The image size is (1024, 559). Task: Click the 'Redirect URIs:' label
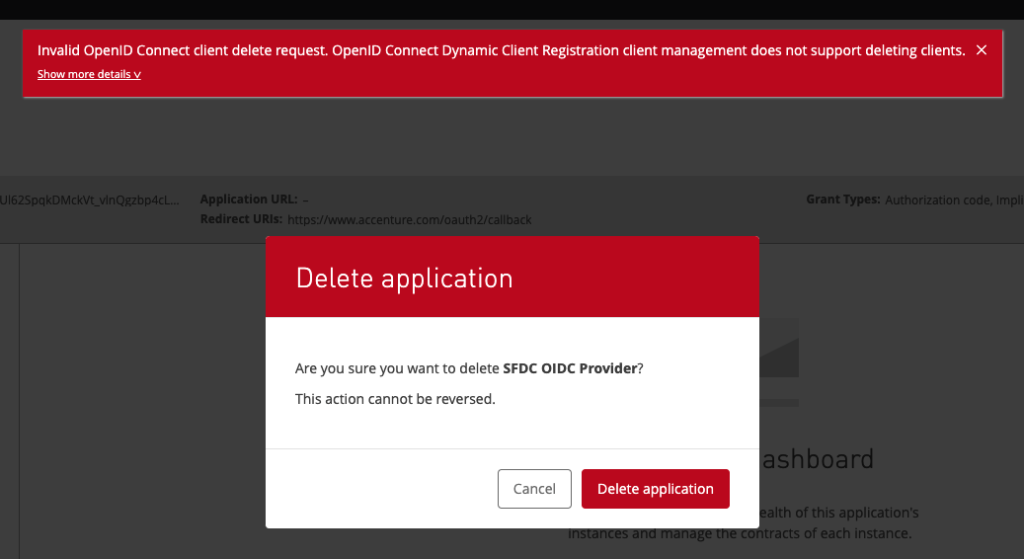point(241,219)
